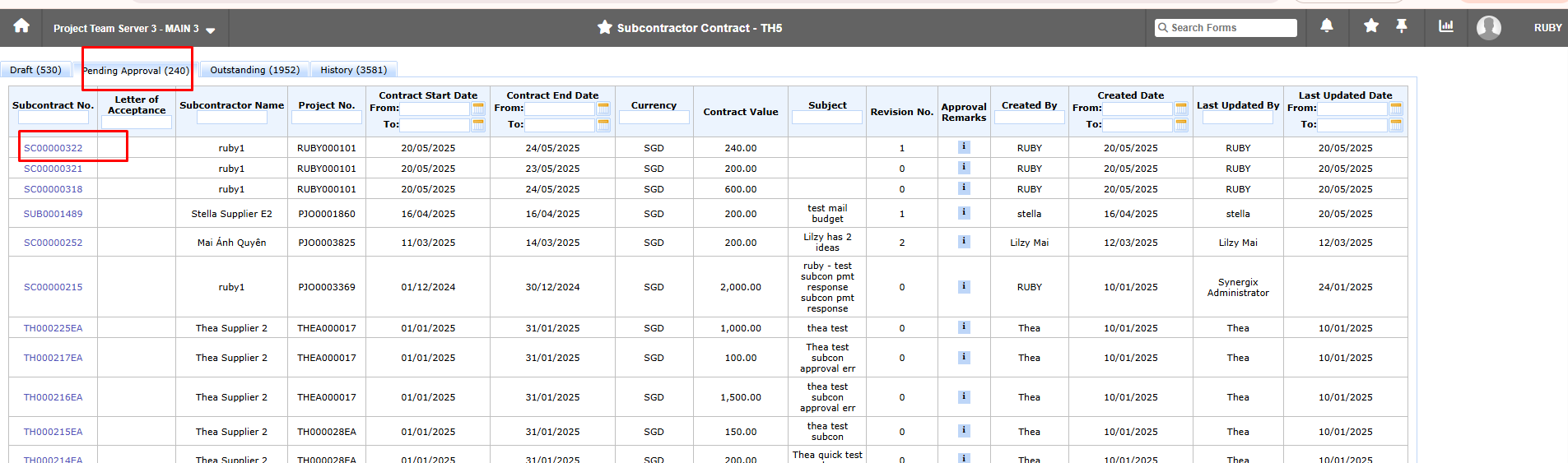Viewport: 1568px width, 463px height.
Task: Open contract TH000217EA
Action: pos(53,358)
